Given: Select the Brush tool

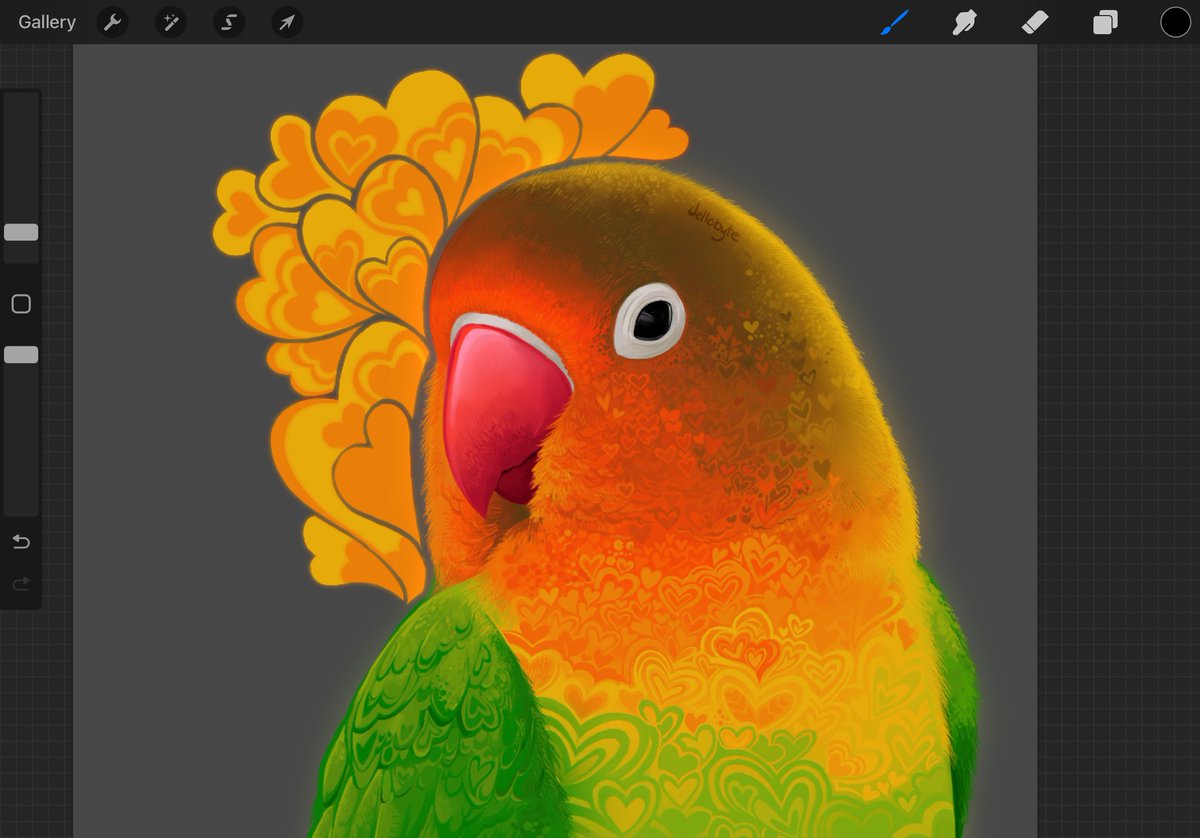Looking at the screenshot, I should (x=895, y=22).
